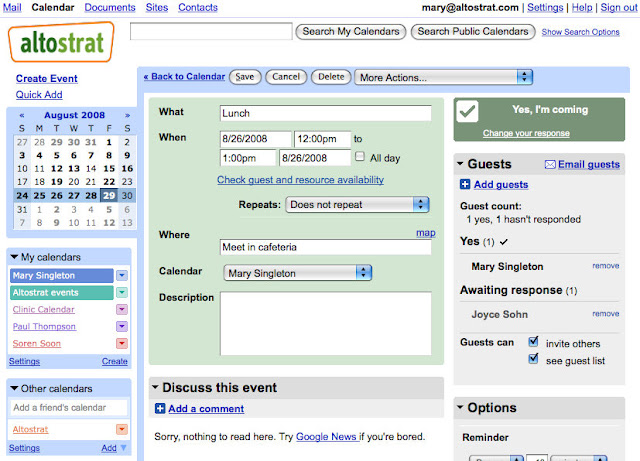The width and height of the screenshot is (640, 461).
Task: Click the Cancel button
Action: pos(286,77)
